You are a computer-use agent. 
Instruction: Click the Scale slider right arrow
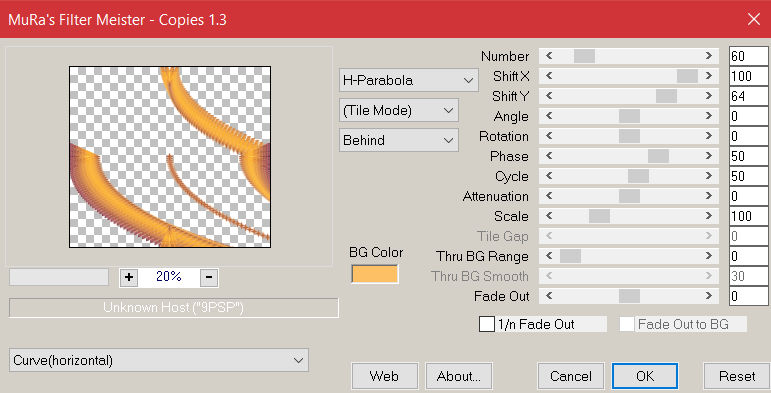[x=709, y=216]
